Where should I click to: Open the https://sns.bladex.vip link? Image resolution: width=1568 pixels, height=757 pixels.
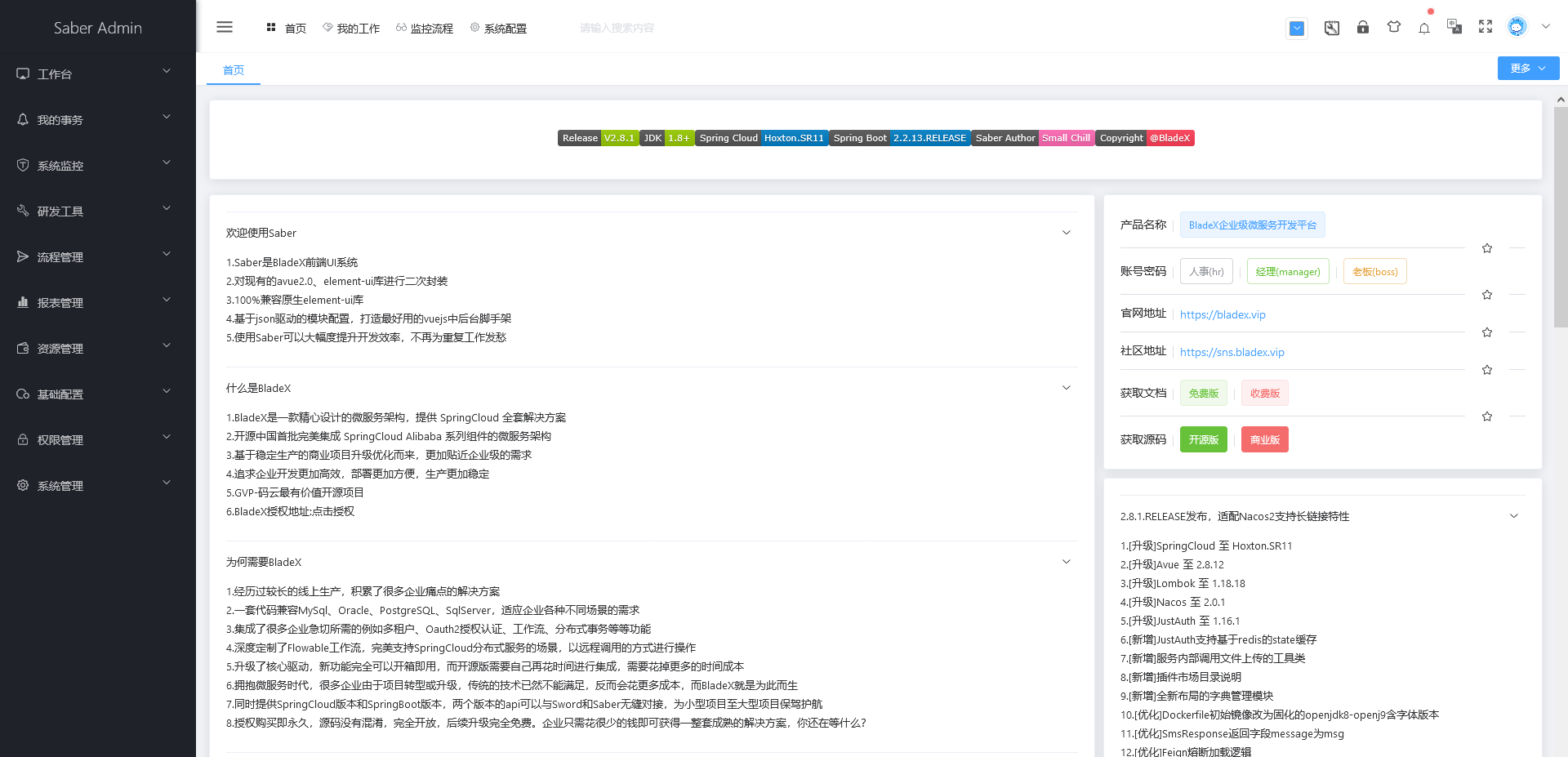(1232, 352)
